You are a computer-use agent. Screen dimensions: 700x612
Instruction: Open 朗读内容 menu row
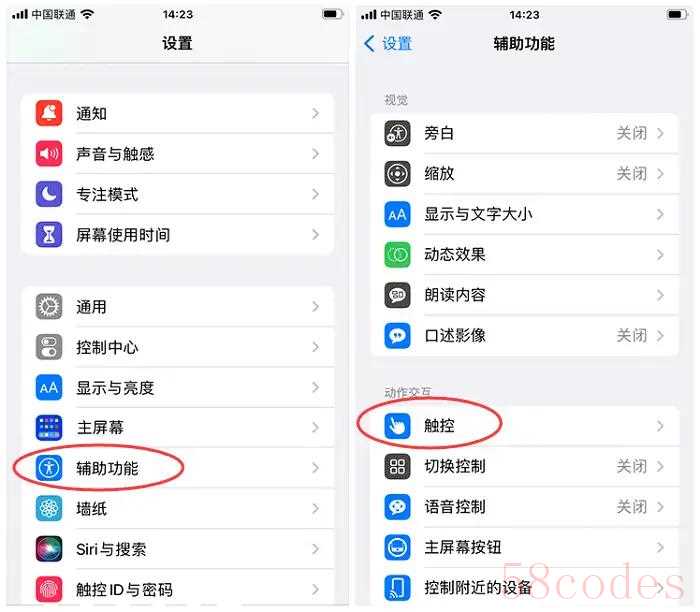pyautogui.click(x=525, y=295)
